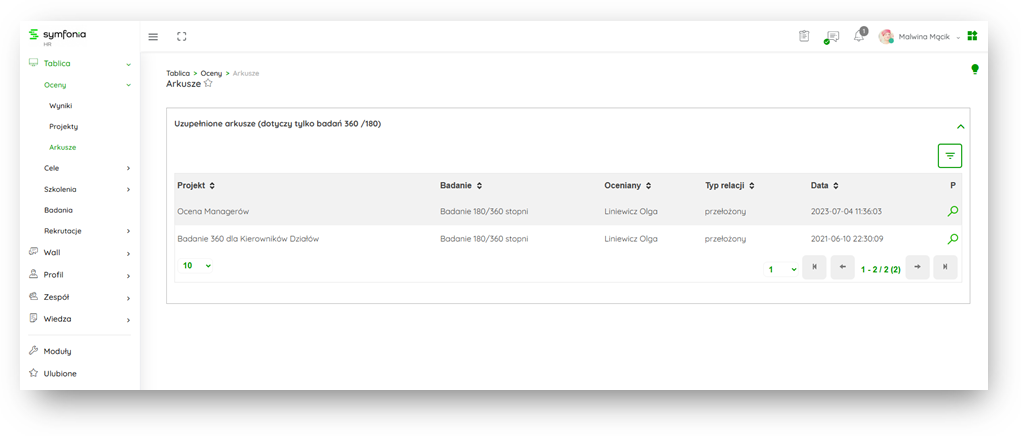Viewport: 1021px width, 436px height.
Task: Expand the Szkolenia submenu chevron
Action: click(128, 189)
